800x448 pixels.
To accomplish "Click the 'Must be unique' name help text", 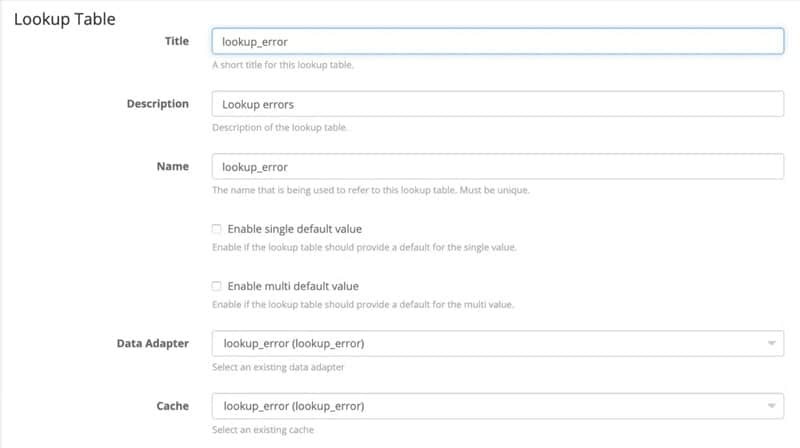I will [495, 190].
